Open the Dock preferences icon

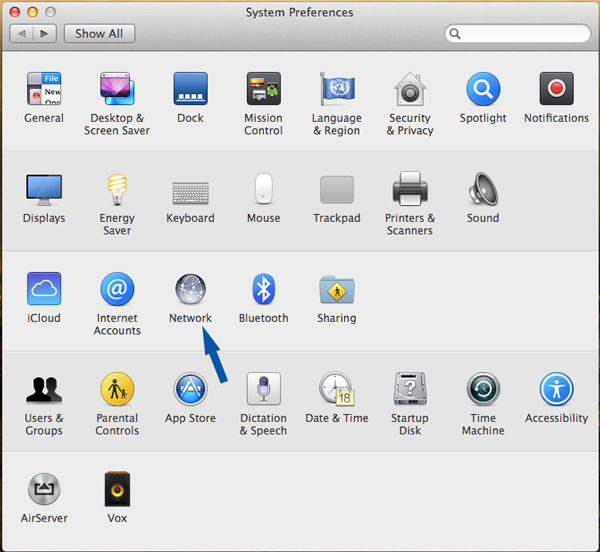[x=191, y=89]
